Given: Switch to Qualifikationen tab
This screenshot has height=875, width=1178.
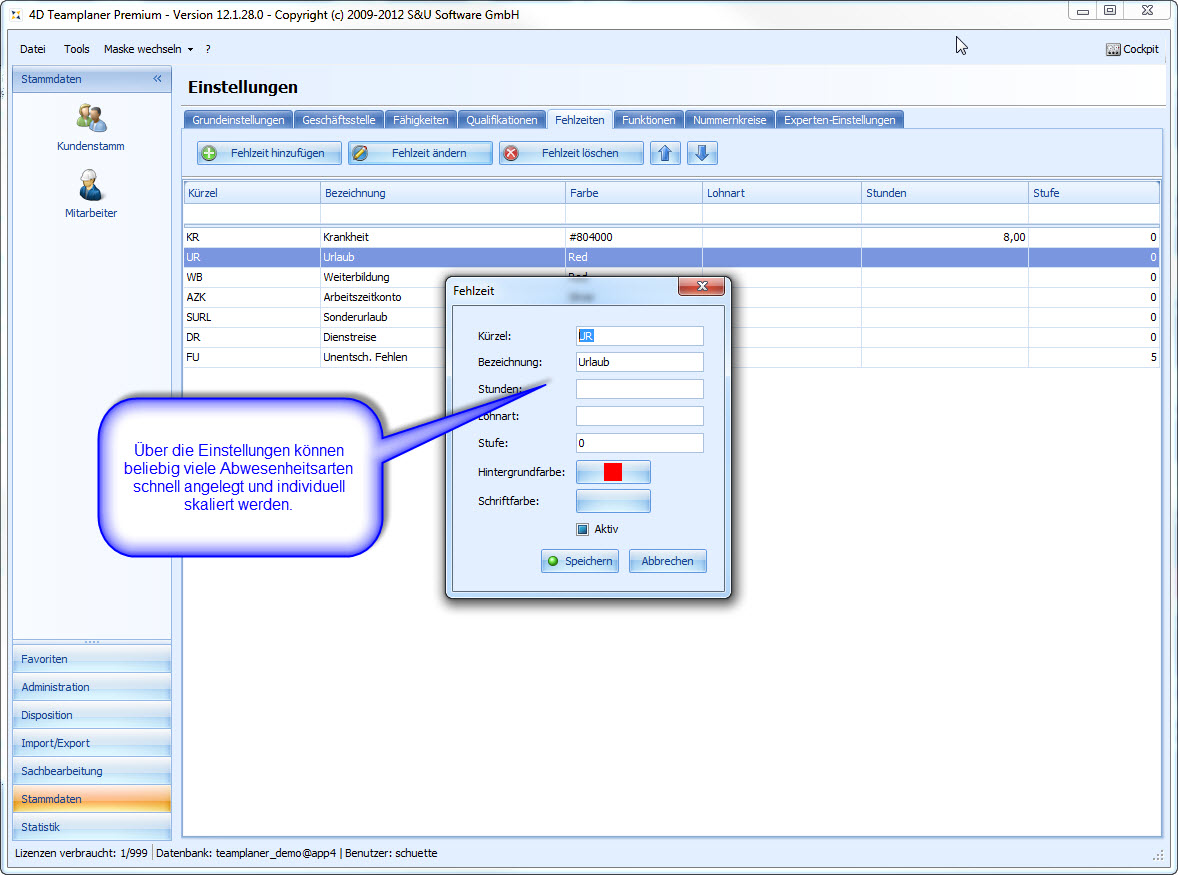Looking at the screenshot, I should [502, 120].
